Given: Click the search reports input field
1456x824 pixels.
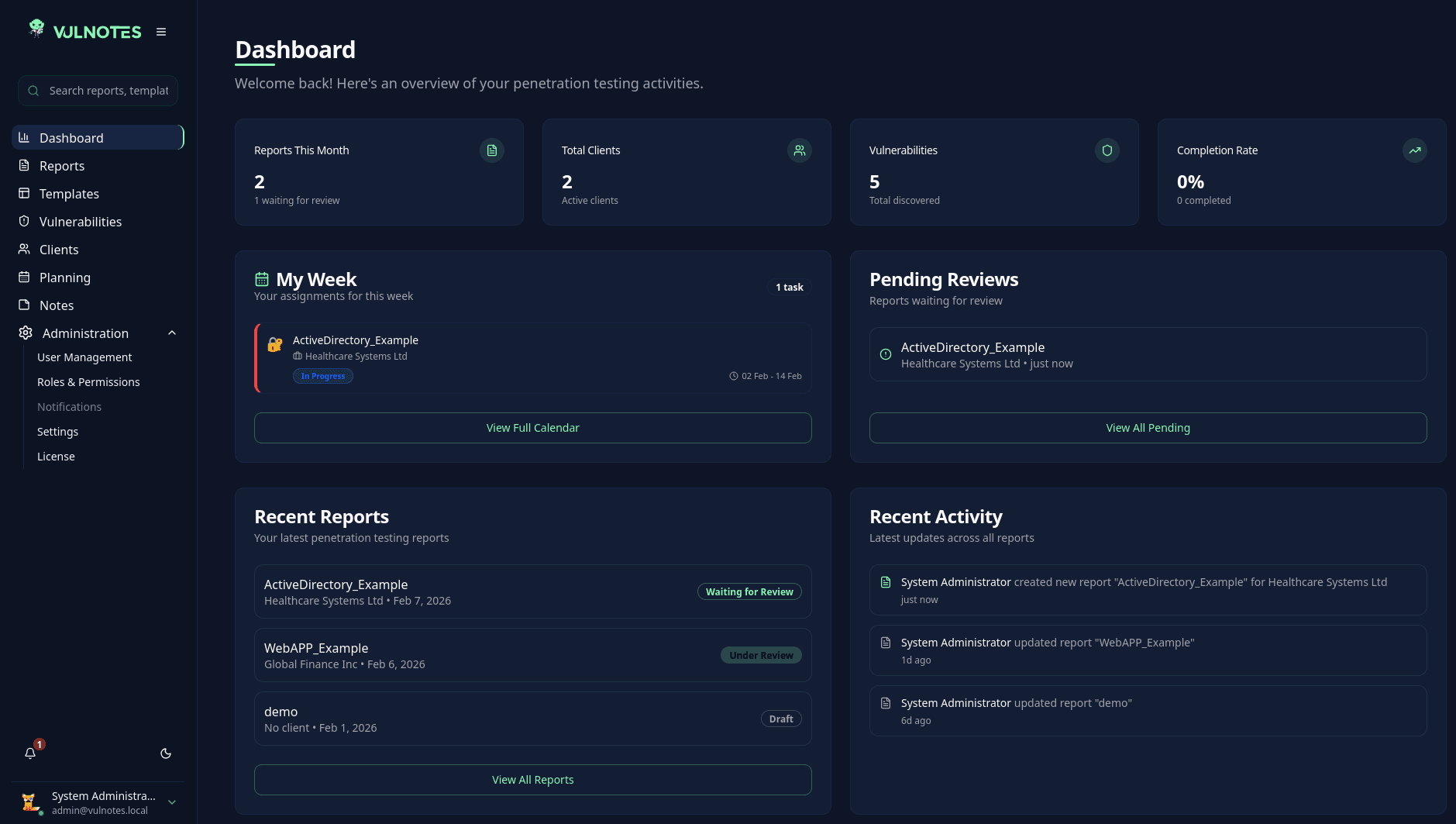Looking at the screenshot, I should (x=98, y=90).
